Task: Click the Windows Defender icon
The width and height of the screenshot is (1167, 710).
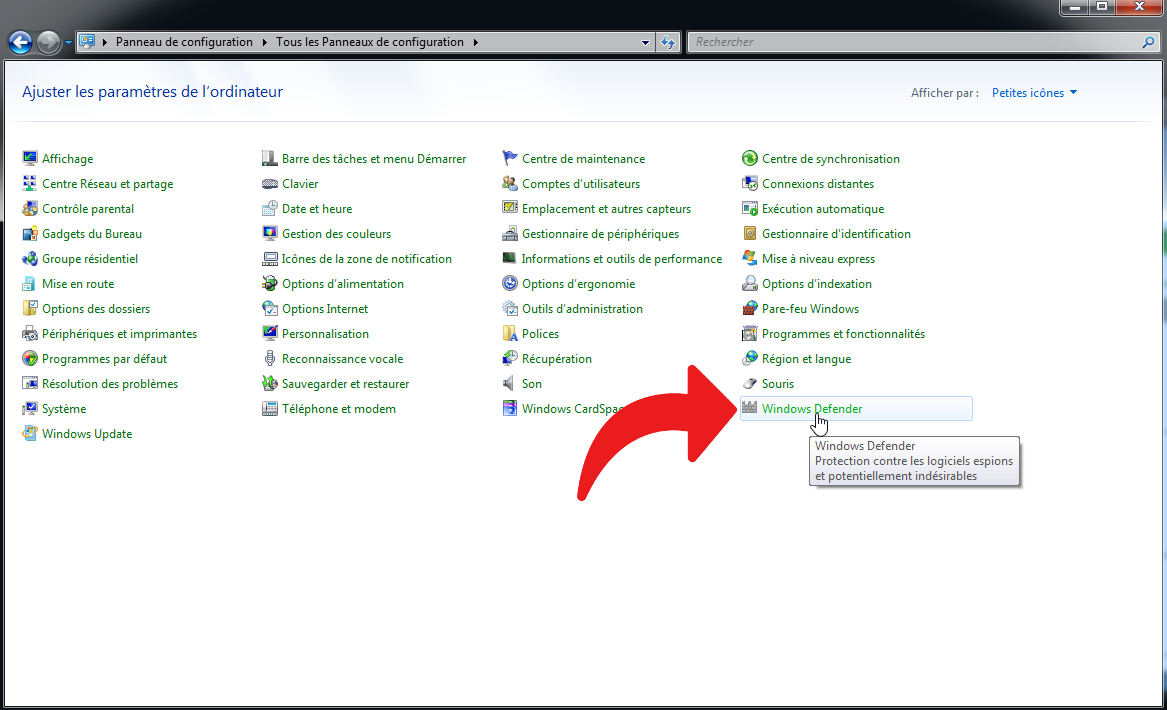Action: coord(749,409)
